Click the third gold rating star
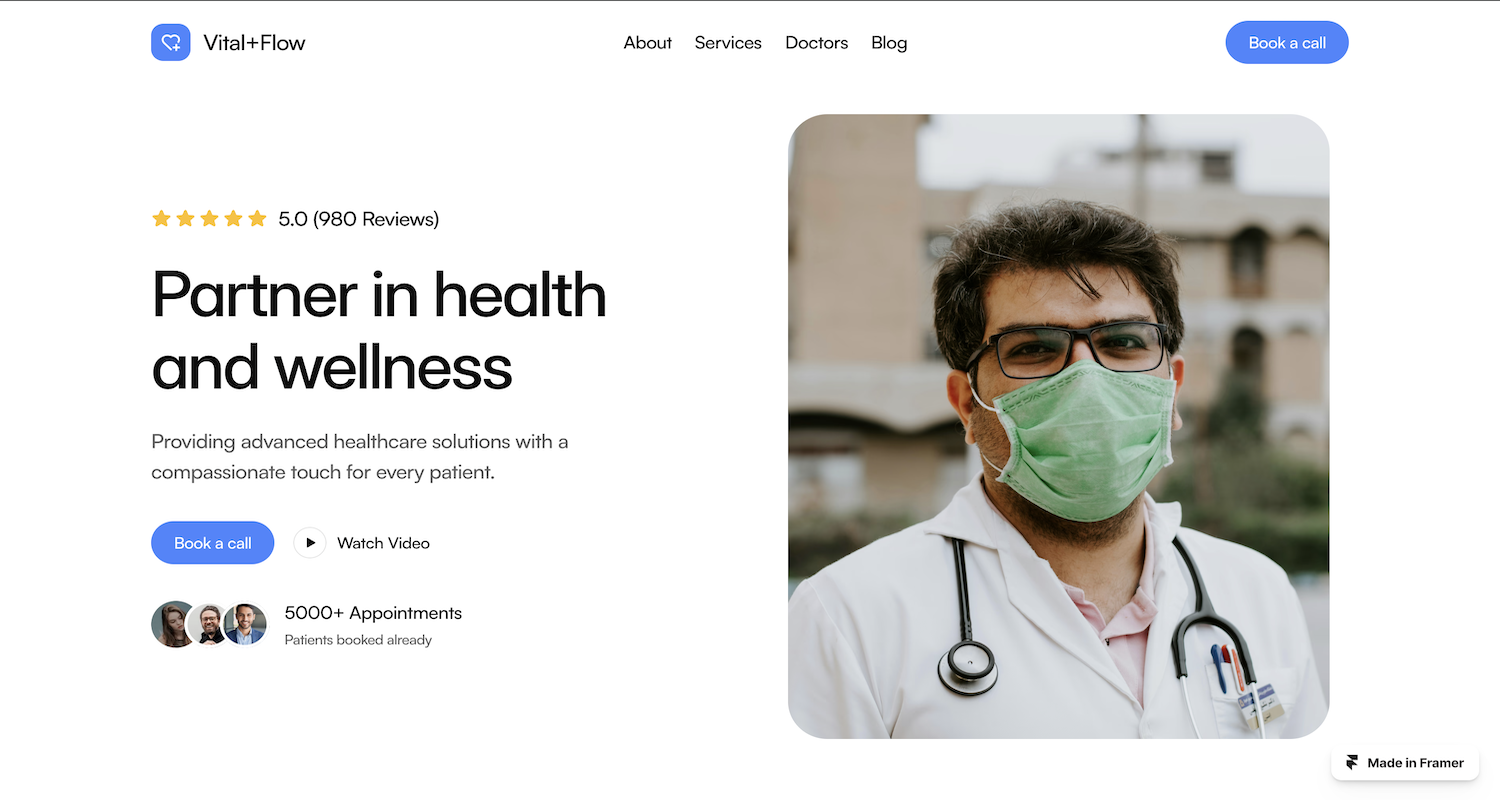Viewport: 1500px width, 800px height. [x=209, y=218]
